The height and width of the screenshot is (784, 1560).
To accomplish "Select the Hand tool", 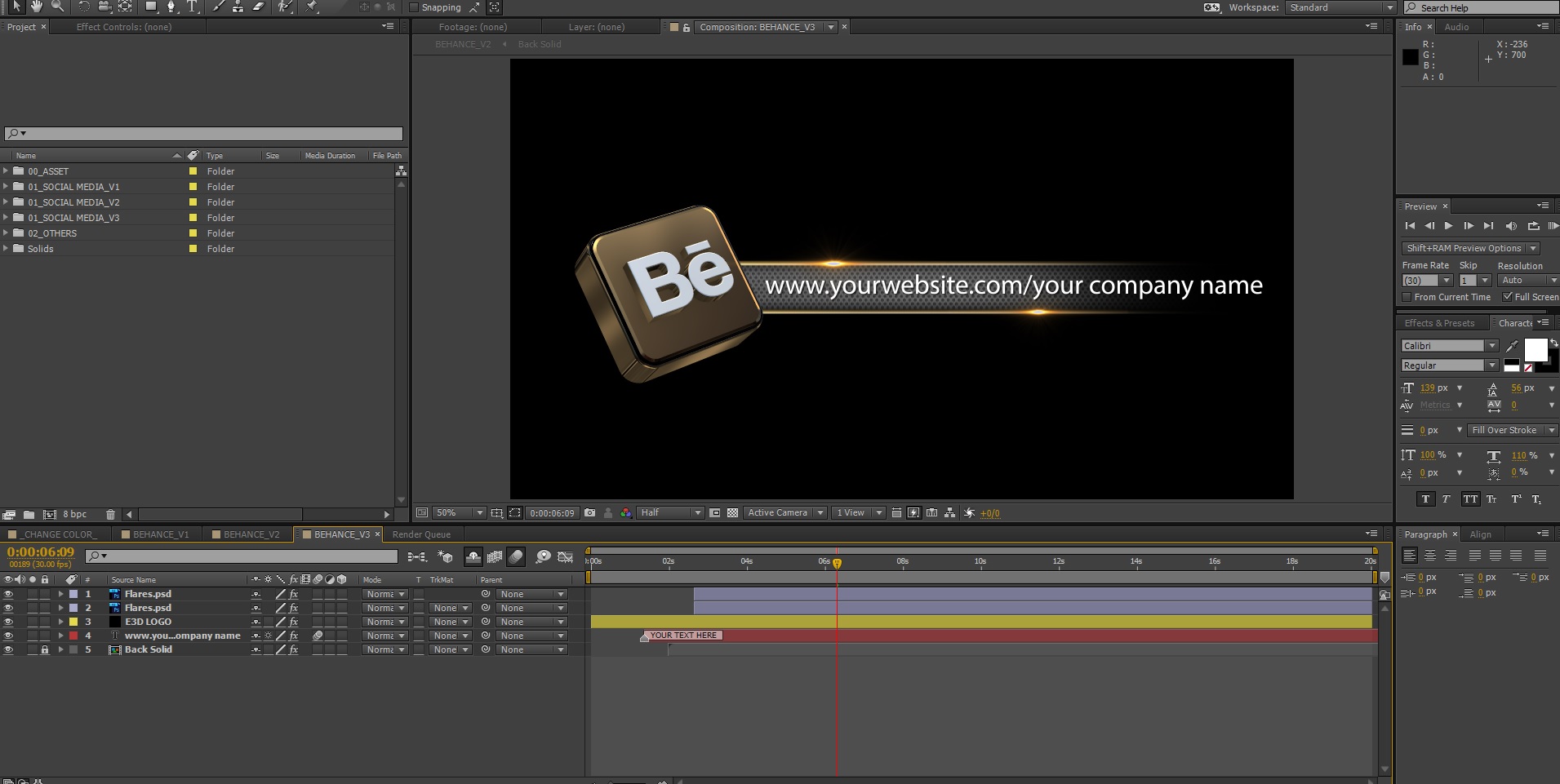I will [x=37, y=7].
